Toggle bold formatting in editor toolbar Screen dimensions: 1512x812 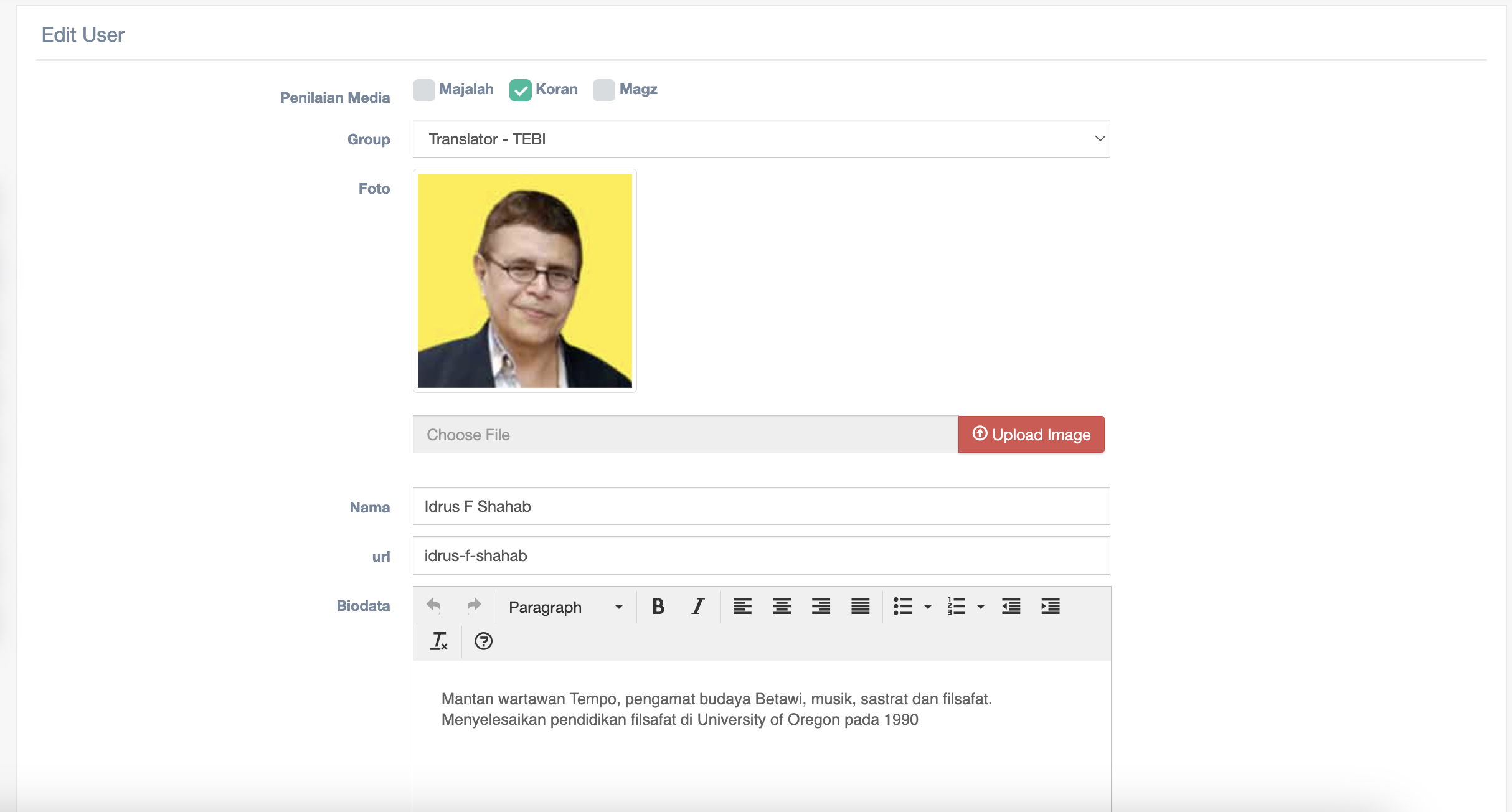tap(658, 606)
